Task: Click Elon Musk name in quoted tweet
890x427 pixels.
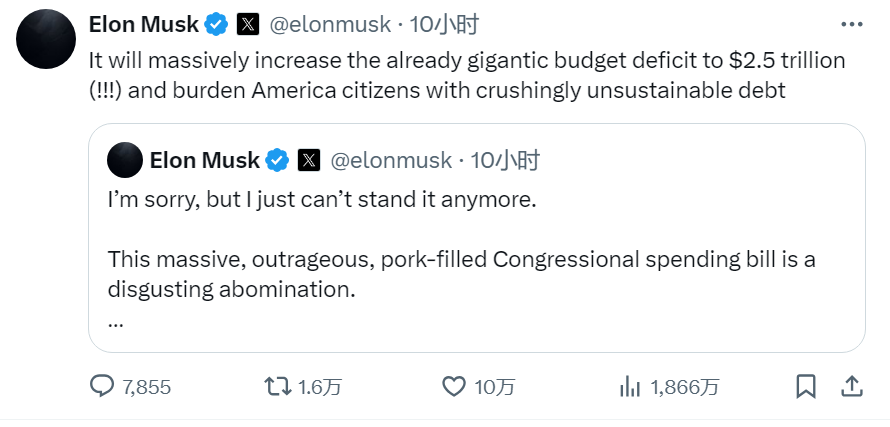Action: (205, 160)
